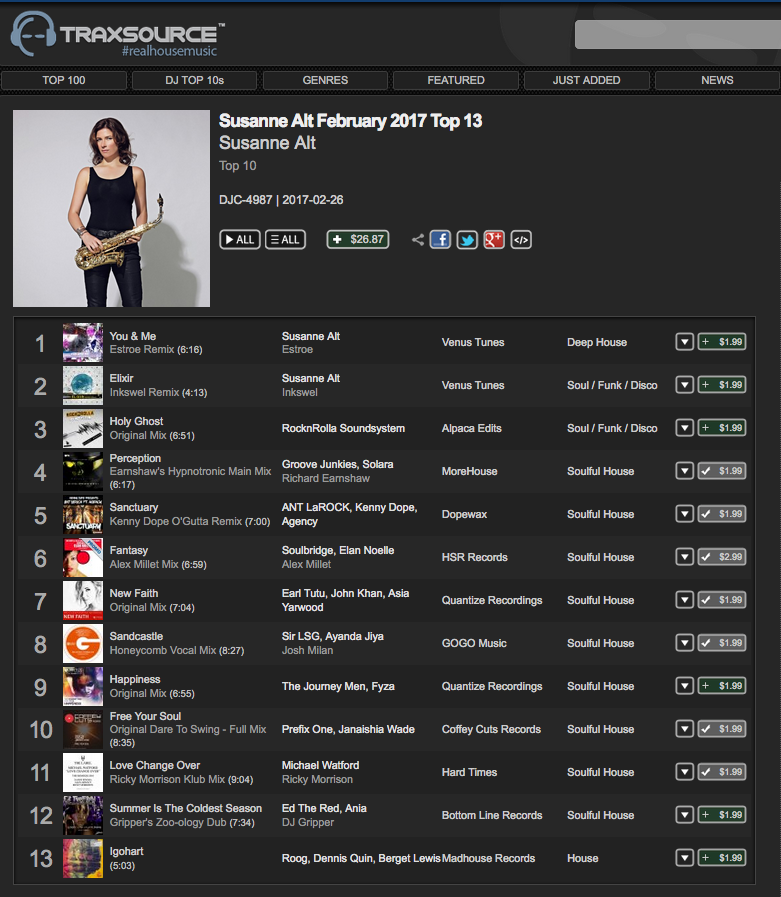Viewport: 781px width, 897px height.
Task: Open Fantasy cover art
Action: coord(83,558)
